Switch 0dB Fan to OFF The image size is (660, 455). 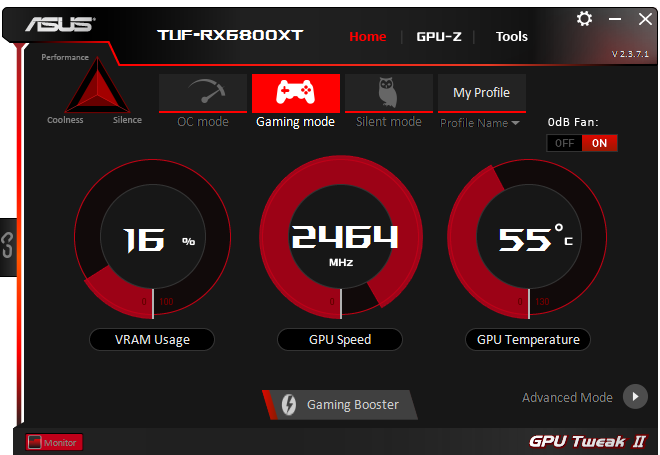(x=564, y=143)
